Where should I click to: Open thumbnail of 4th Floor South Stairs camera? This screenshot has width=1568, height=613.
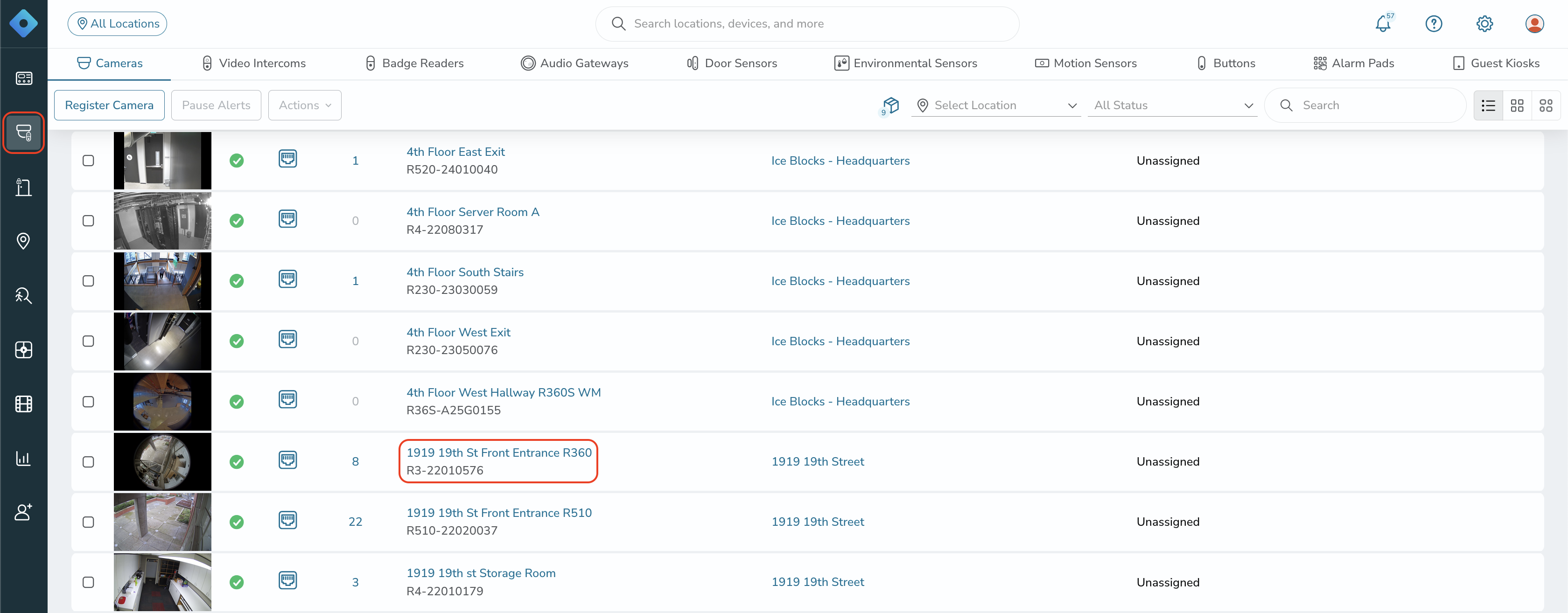[x=162, y=281]
